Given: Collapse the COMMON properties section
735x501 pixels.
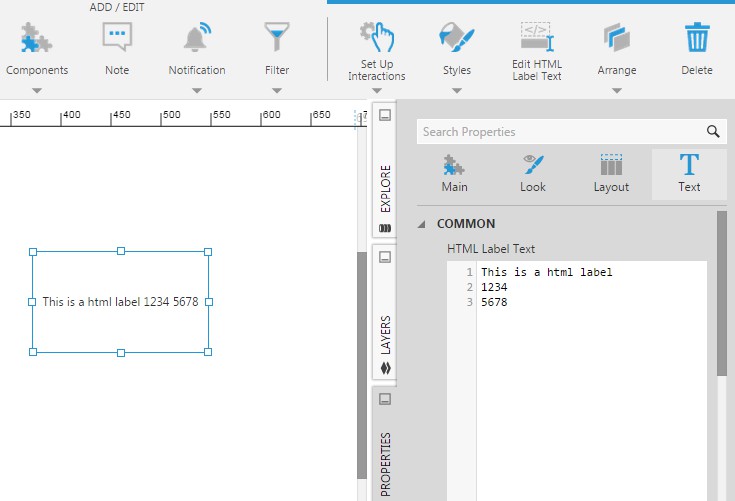Looking at the screenshot, I should (422, 224).
